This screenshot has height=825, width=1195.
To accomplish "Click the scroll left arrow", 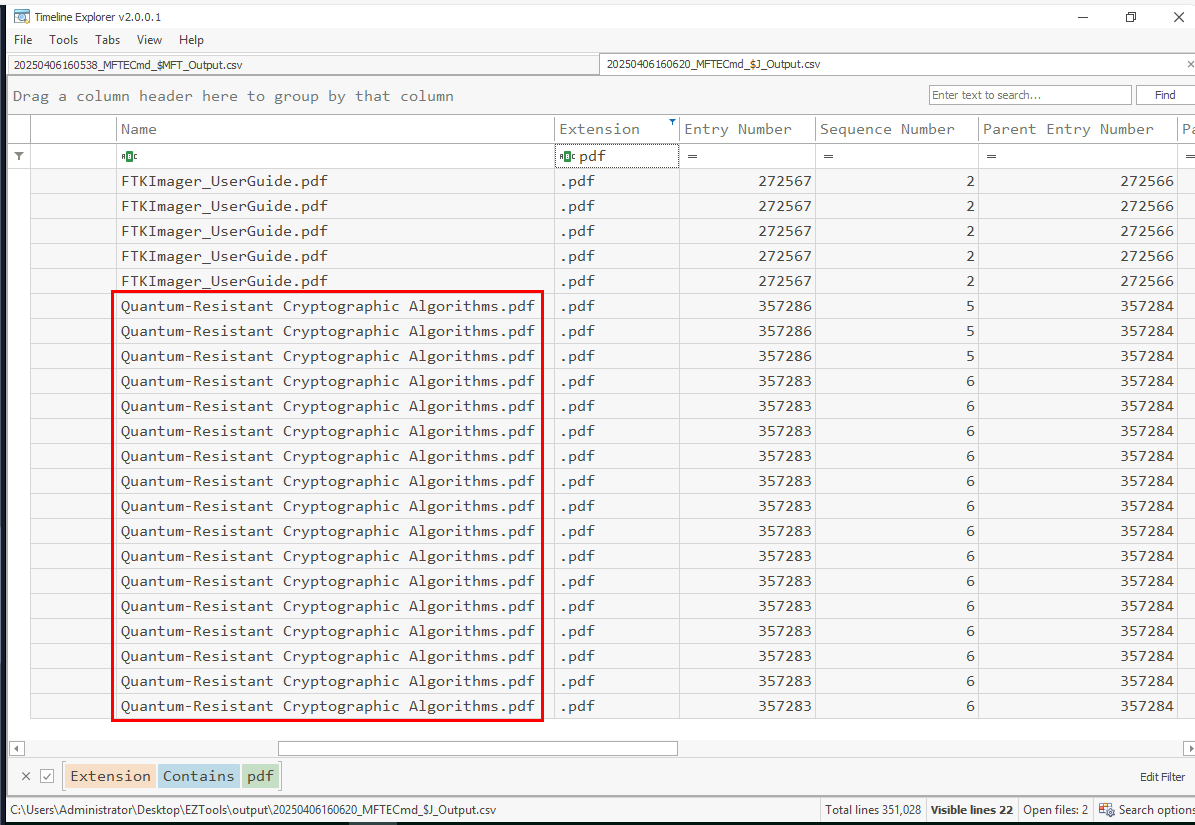I will point(15,748).
